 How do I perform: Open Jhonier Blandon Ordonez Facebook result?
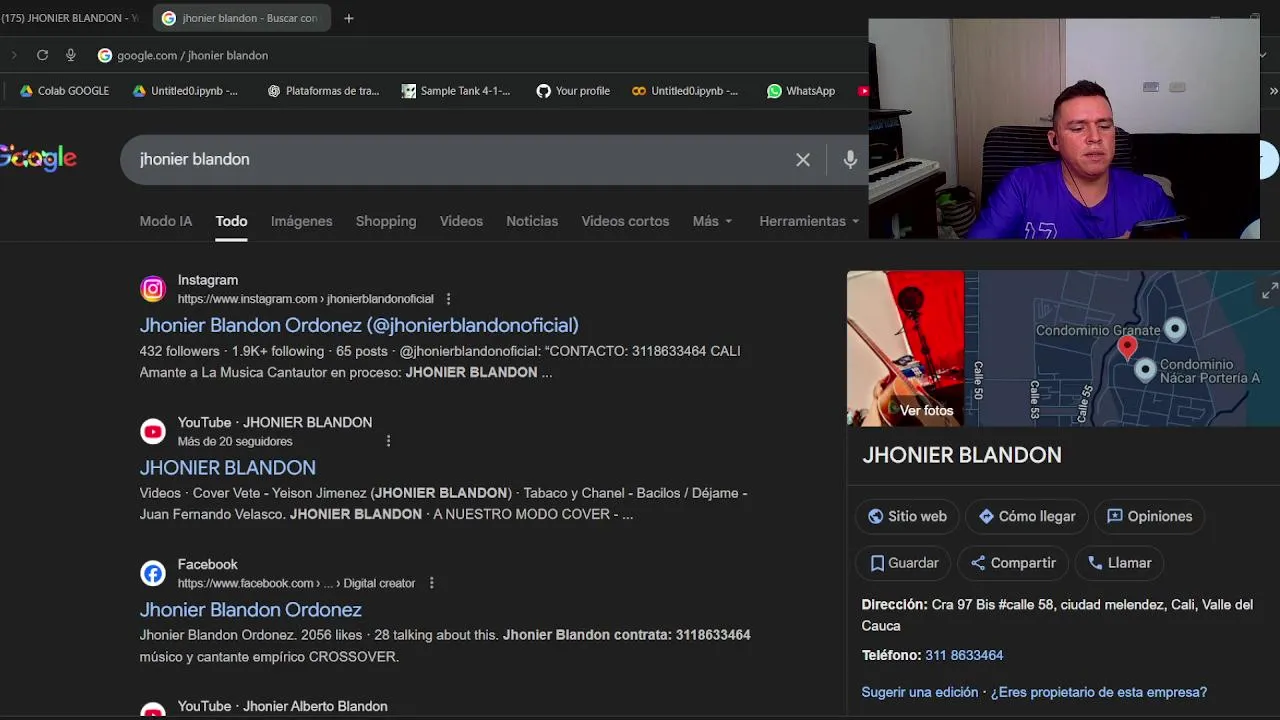click(x=250, y=609)
